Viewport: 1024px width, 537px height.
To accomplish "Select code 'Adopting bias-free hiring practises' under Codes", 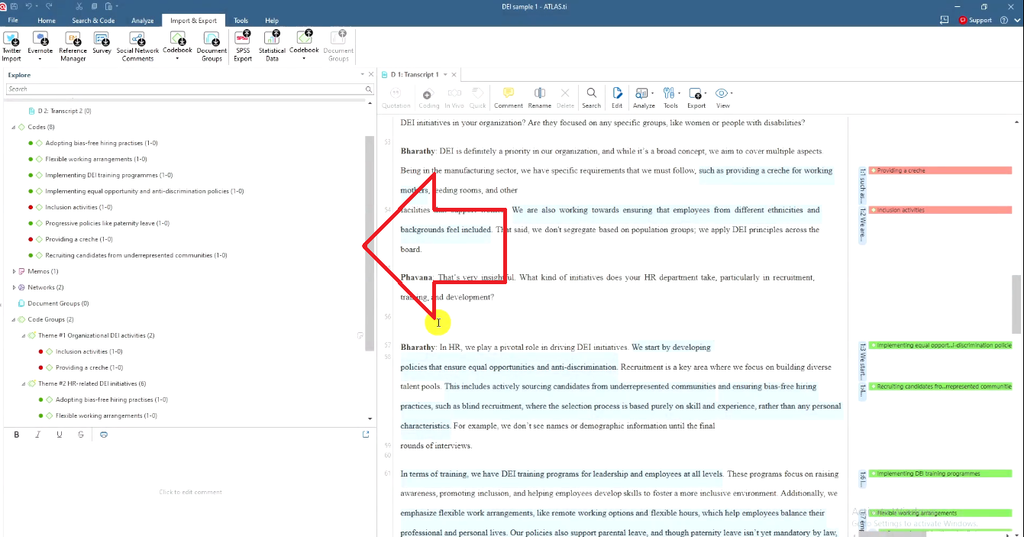I will tap(101, 143).
